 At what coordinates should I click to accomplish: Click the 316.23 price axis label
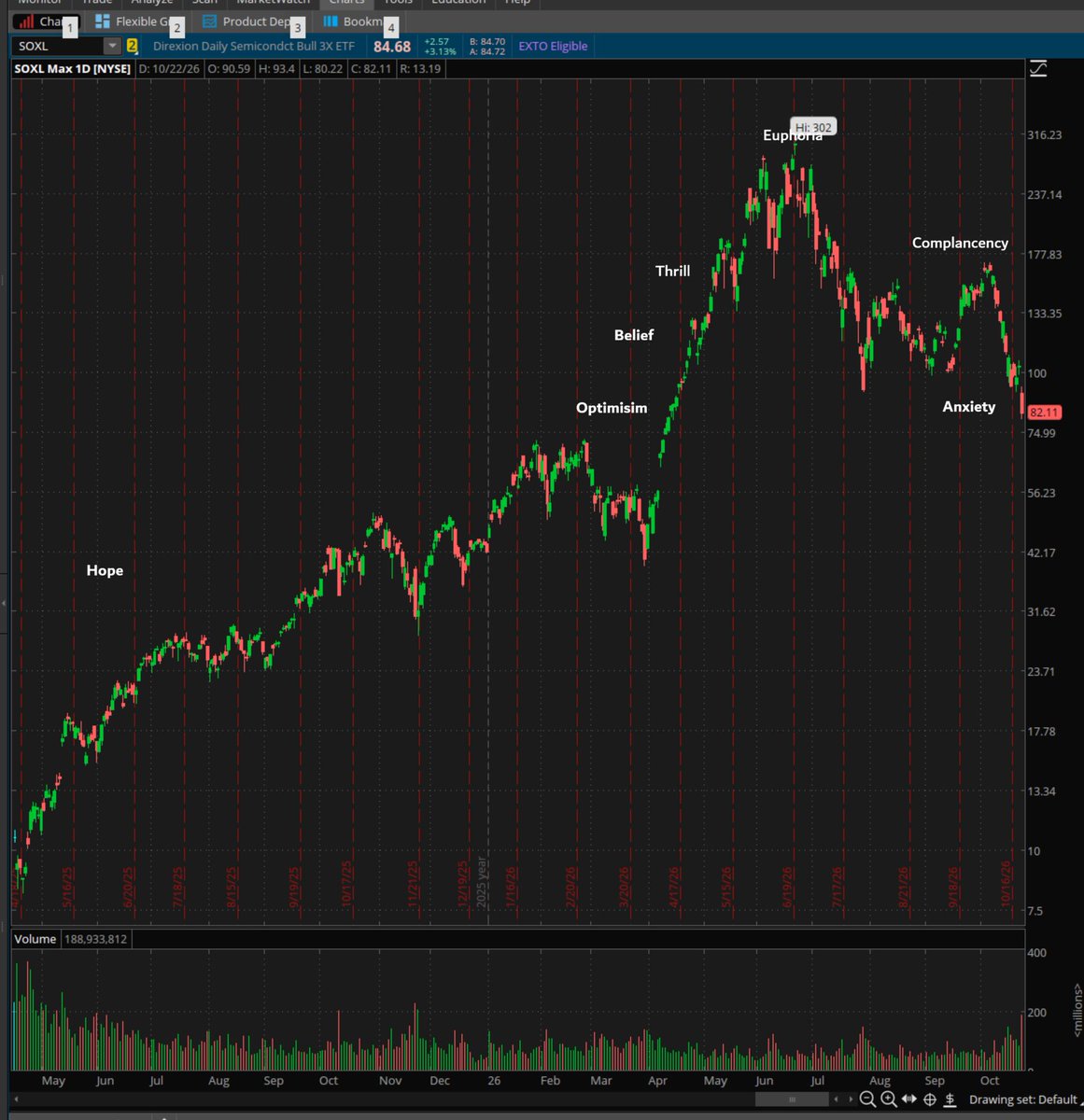click(x=1044, y=135)
